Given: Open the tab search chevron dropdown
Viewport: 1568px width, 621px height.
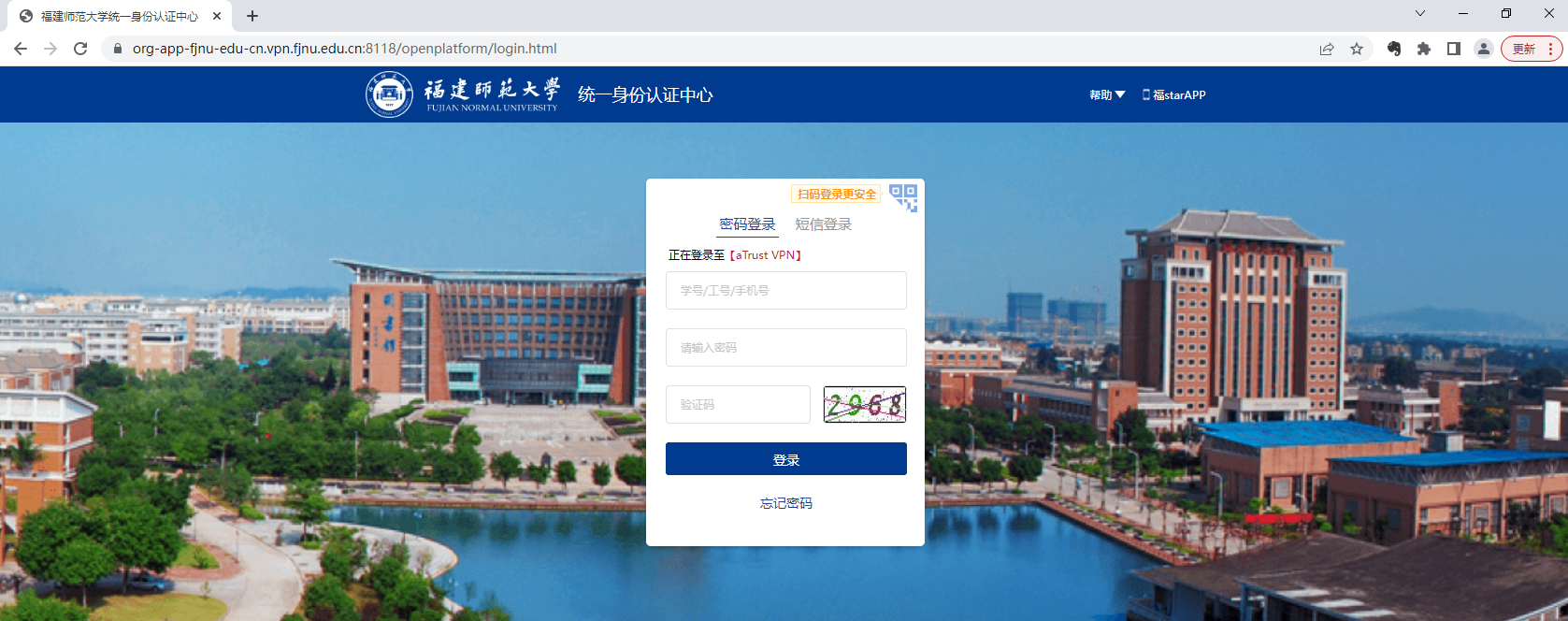Looking at the screenshot, I should point(1420,14).
